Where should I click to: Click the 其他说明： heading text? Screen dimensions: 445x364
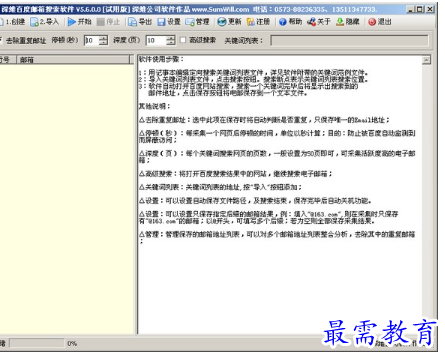coord(154,106)
